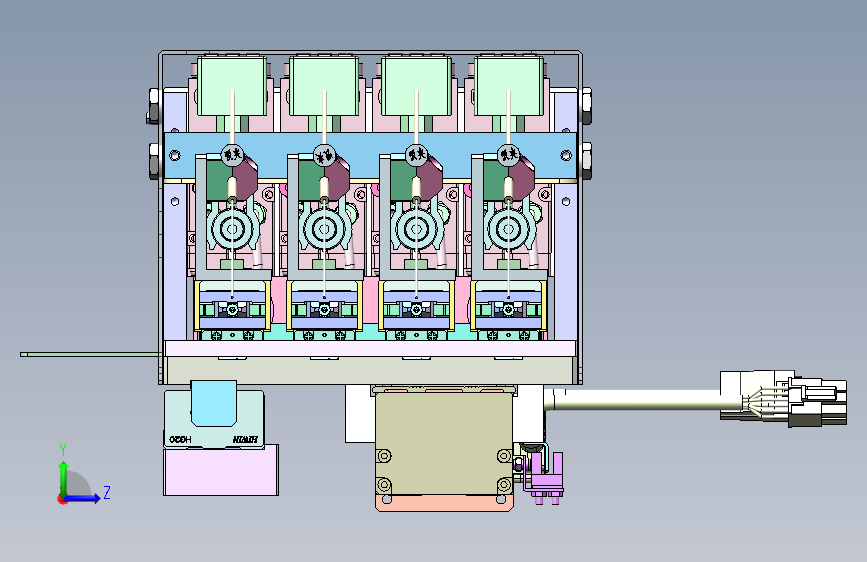Select the leftmost circular concentric-ring component
Viewport: 867px width, 562px height.
click(232, 229)
